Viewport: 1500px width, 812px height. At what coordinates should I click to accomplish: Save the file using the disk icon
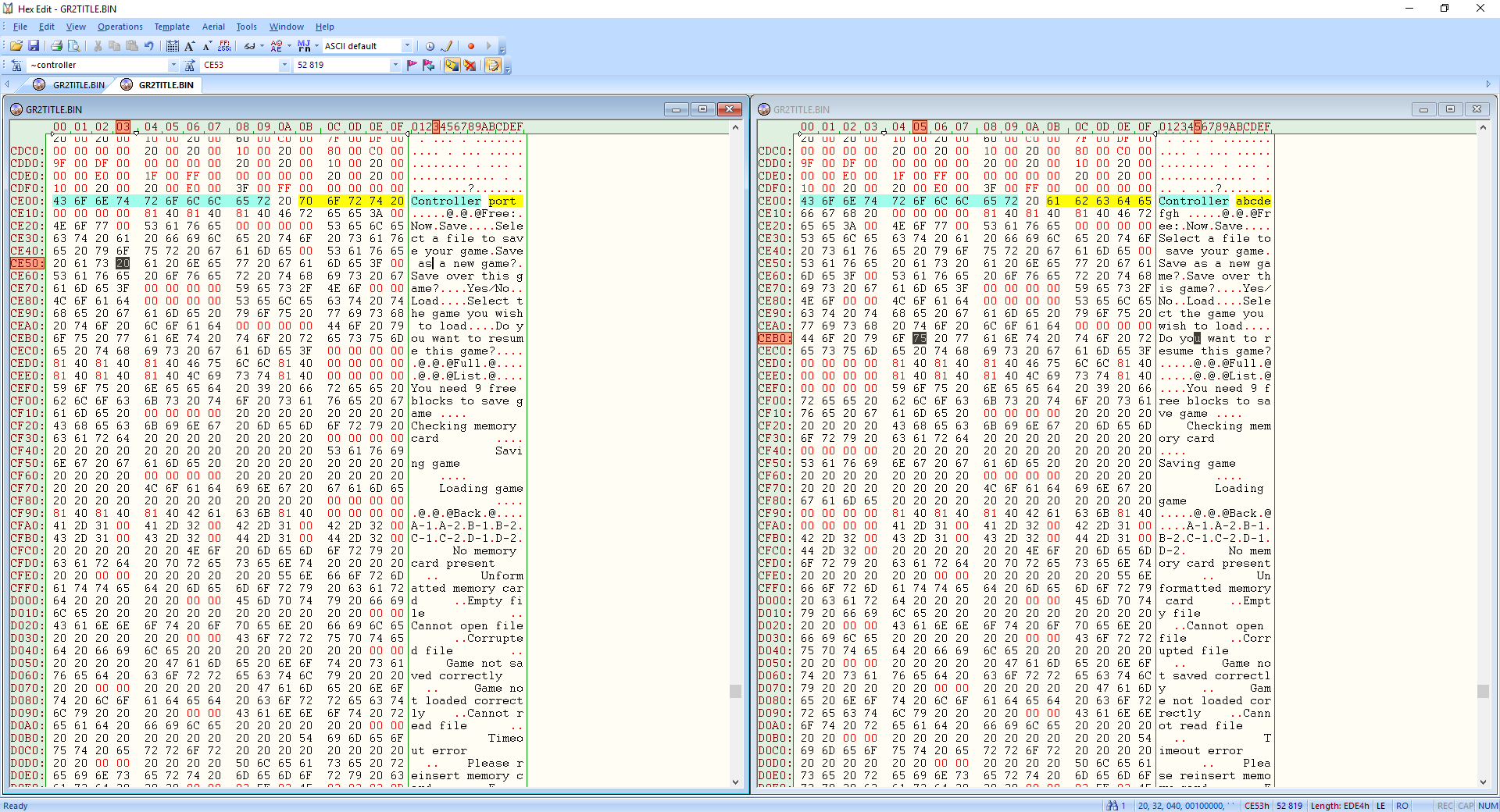[x=34, y=46]
